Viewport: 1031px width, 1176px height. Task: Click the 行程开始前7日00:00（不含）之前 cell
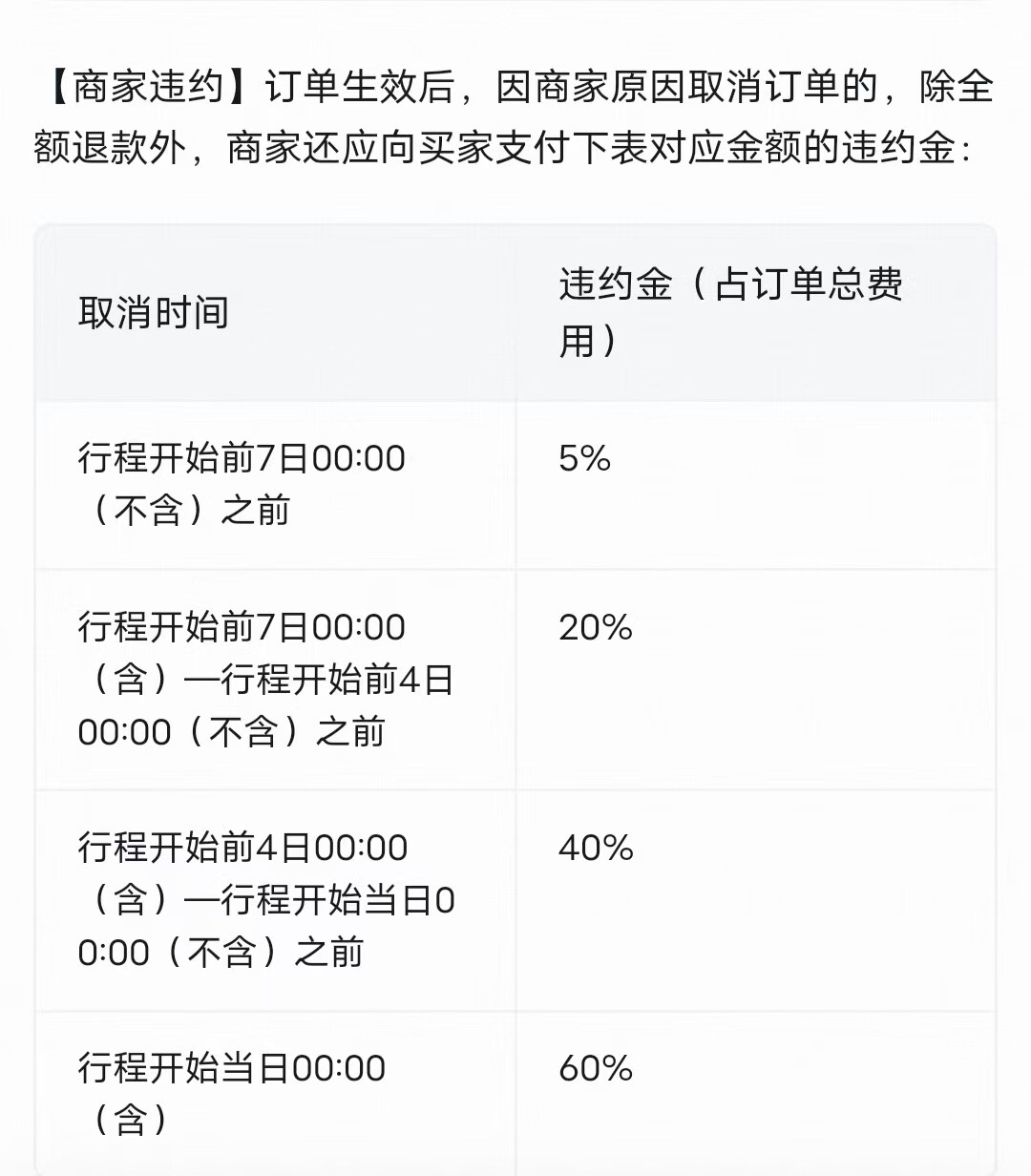(x=242, y=484)
